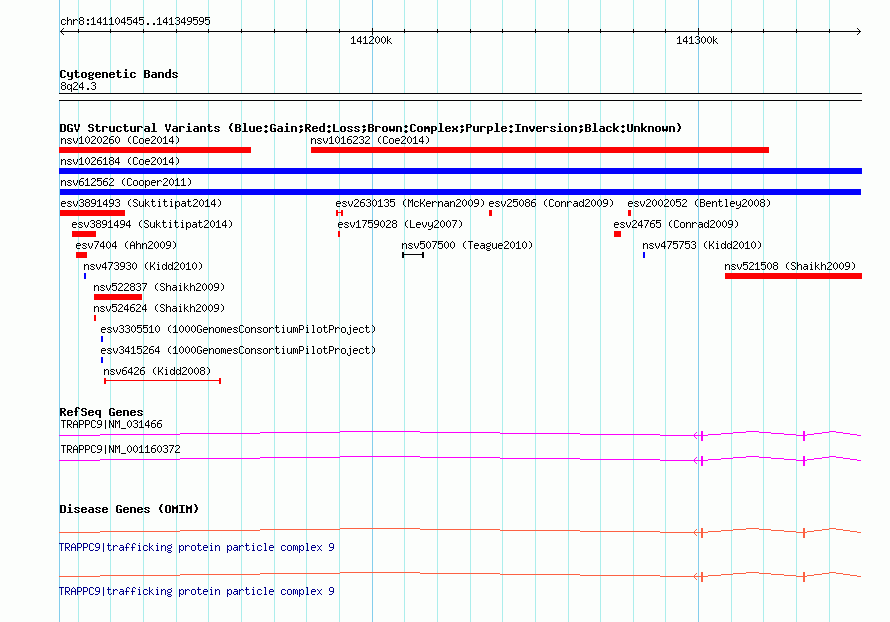Open esv1759028 (Levy2007) variant
Viewport: 890px width, 622px height.
[x=400, y=224]
